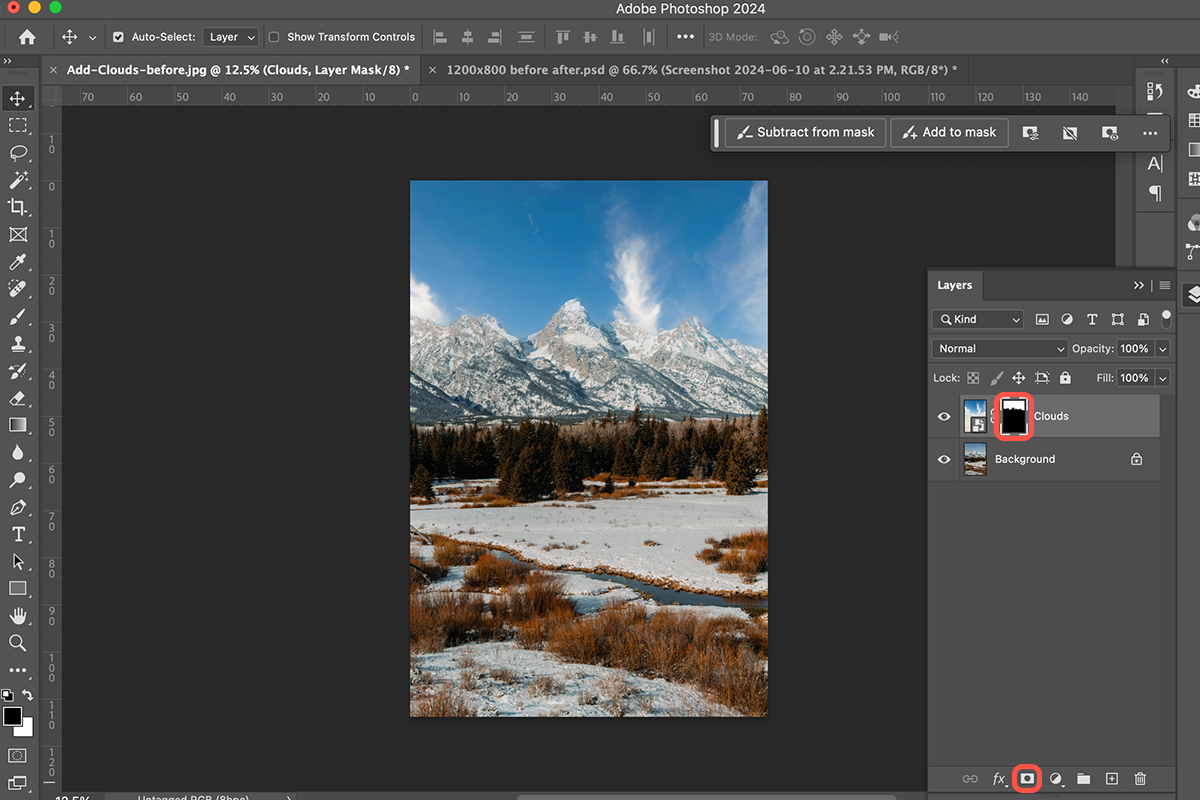Select the Eraser tool
This screenshot has height=800, width=1200.
pyautogui.click(x=17, y=398)
